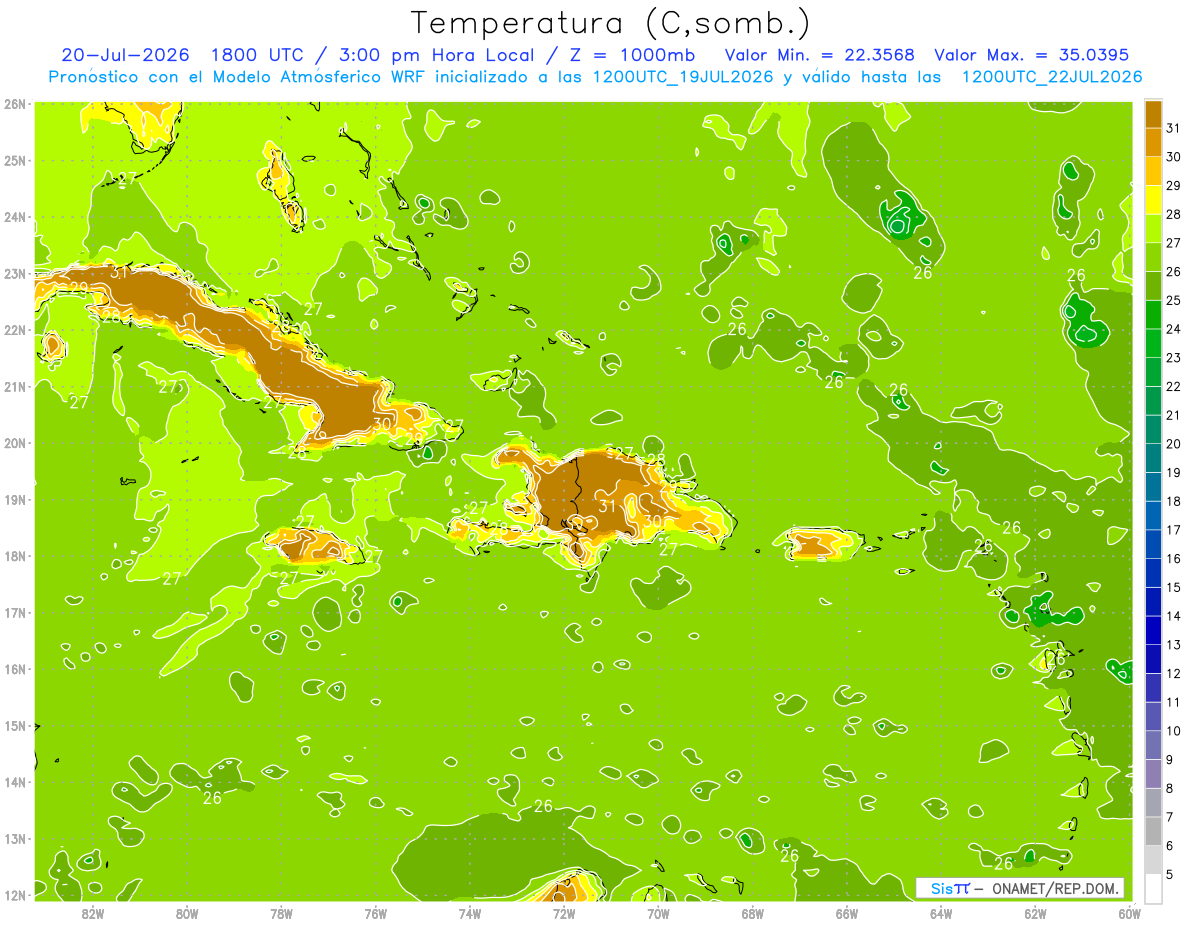Click the 18N latitude axis label

[x=14, y=555]
